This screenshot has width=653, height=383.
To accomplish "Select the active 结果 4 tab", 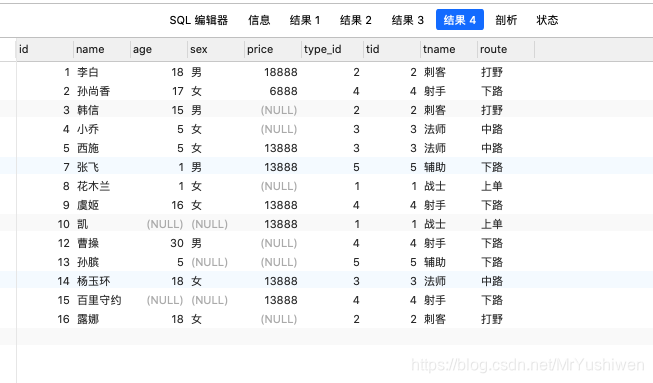I will 460,20.
